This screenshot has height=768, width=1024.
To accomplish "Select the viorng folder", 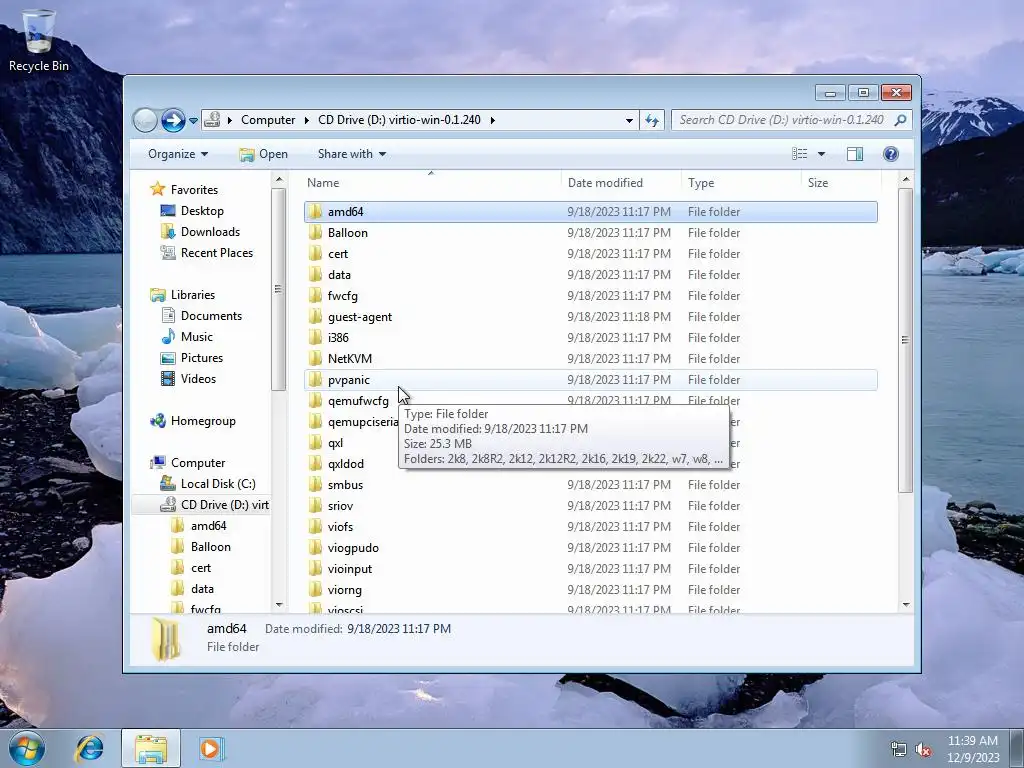I will (x=590, y=590).
